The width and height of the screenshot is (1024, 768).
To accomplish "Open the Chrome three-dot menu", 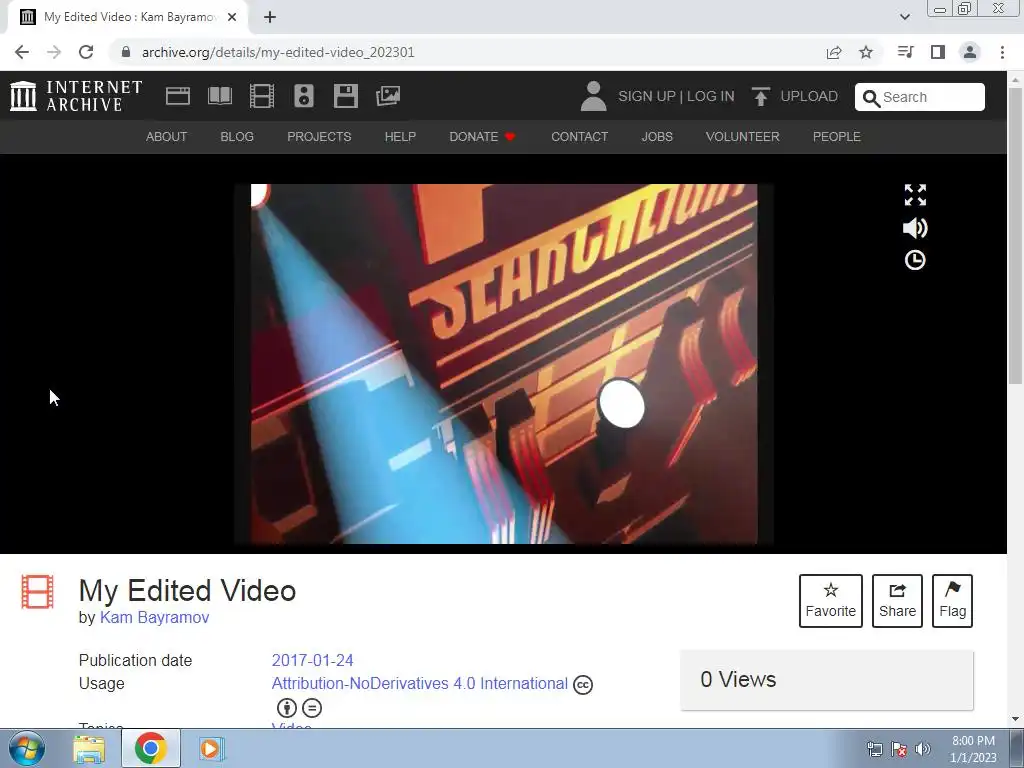I will tap(1002, 52).
